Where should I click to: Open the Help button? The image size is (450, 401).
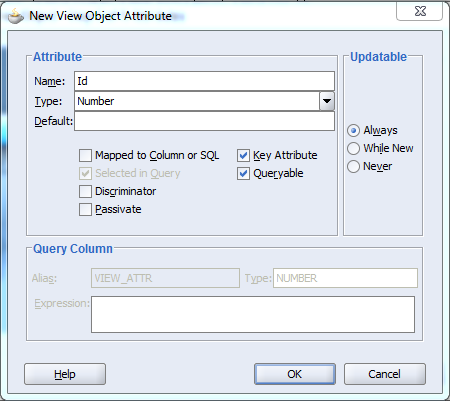click(65, 374)
